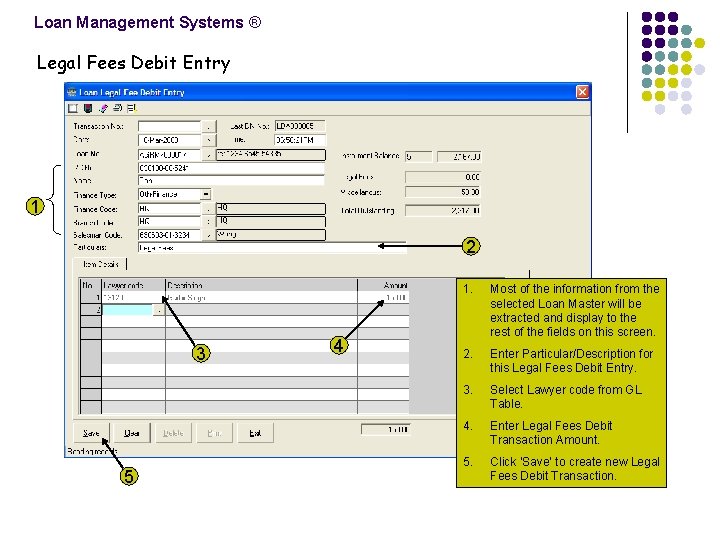The width and height of the screenshot is (720, 540).
Task: Click the Salesman Code input field
Action: [x=169, y=235]
